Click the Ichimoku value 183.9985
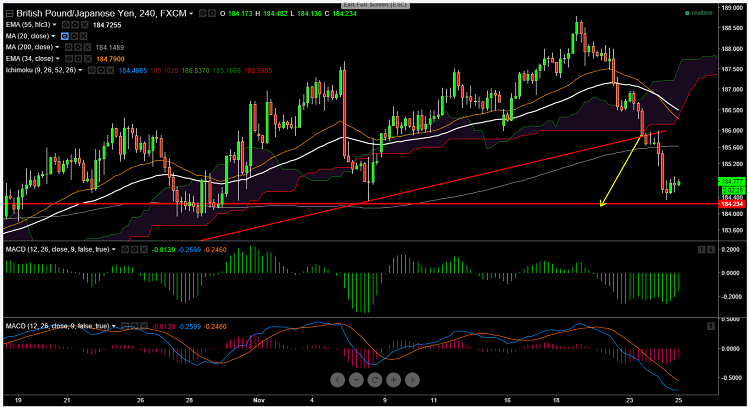Screen dimensions: 748x407 point(258,70)
